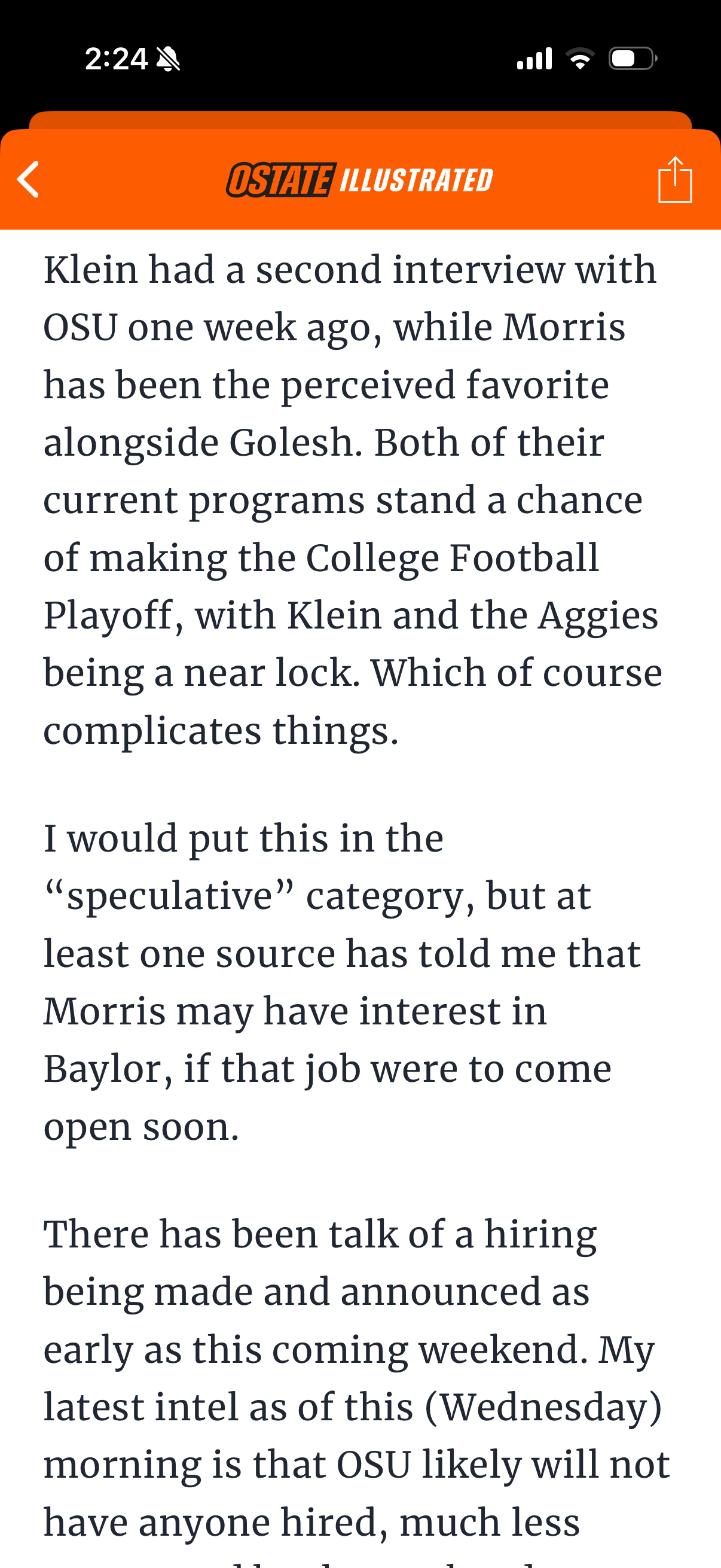This screenshot has height=1568, width=721.
Task: Tap the 2:24 clock in status bar
Action: (x=115, y=59)
